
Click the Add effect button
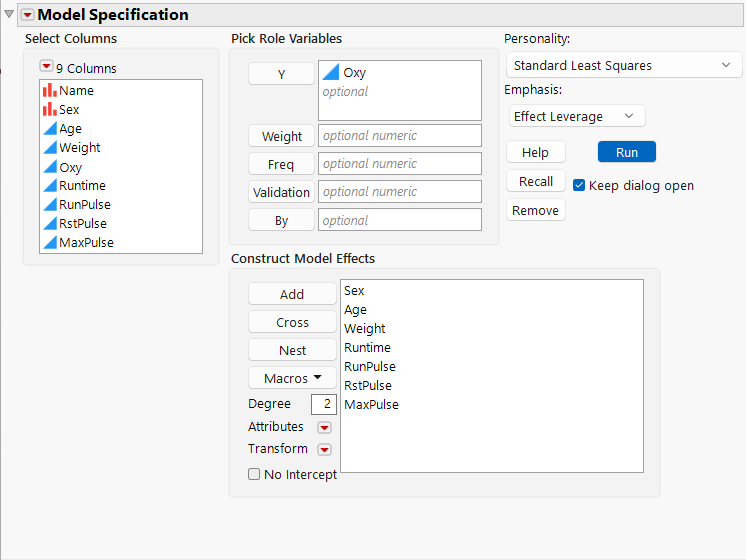coord(292,294)
